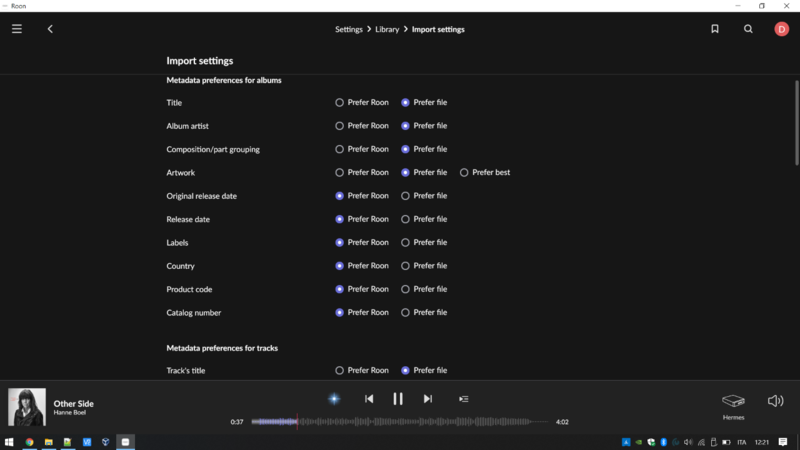Set Product code to Prefer Roon

point(362,289)
